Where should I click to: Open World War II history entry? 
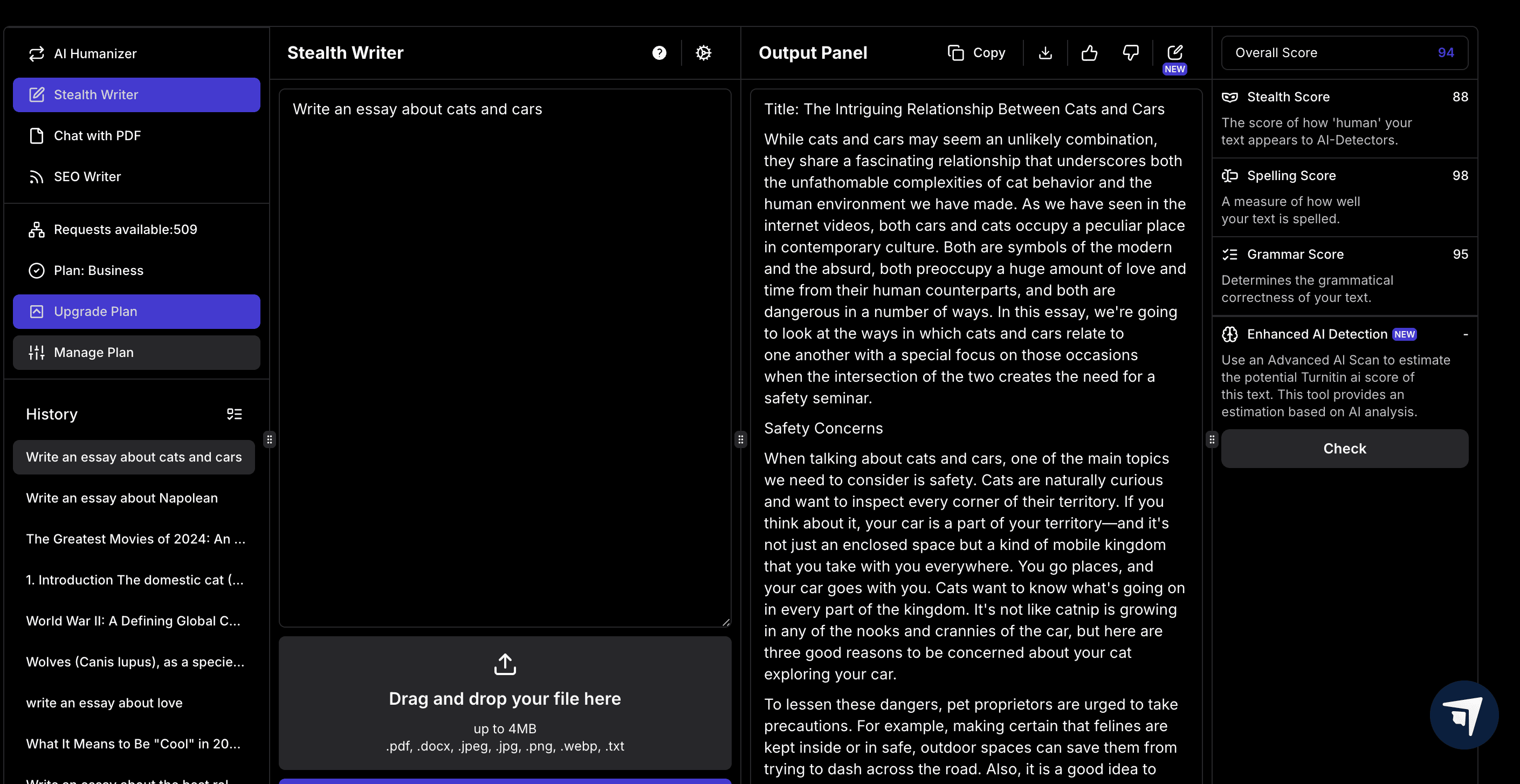pos(133,621)
